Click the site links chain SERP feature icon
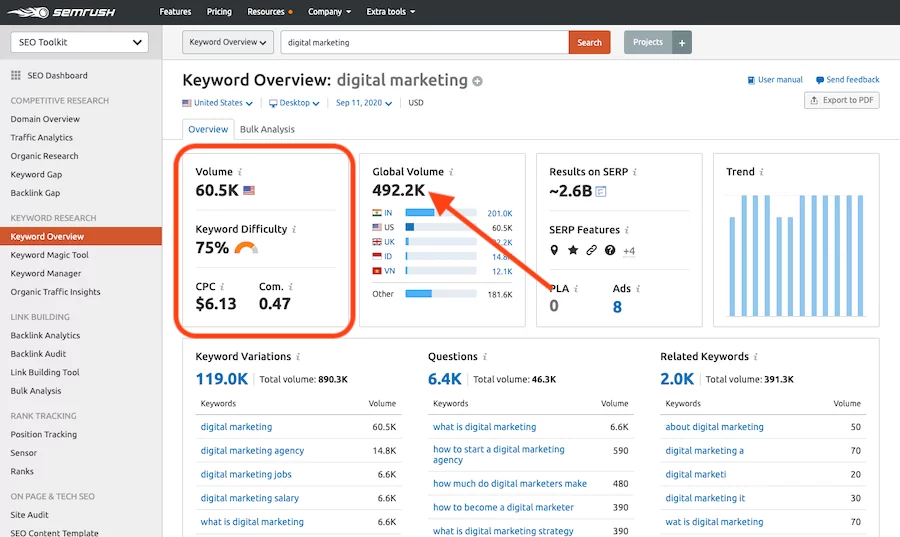This screenshot has height=537, width=900. [x=591, y=250]
